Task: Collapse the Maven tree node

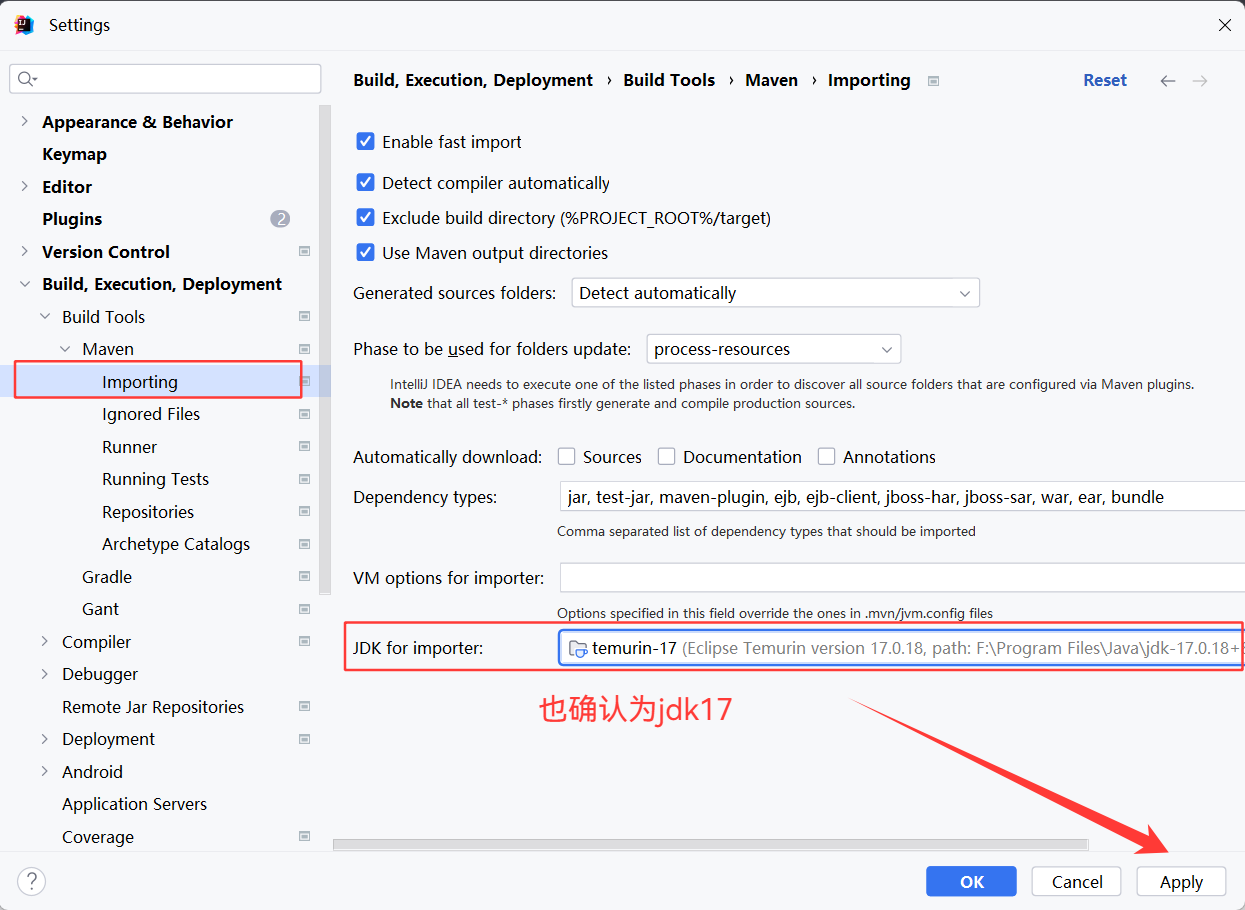Action: (x=65, y=349)
